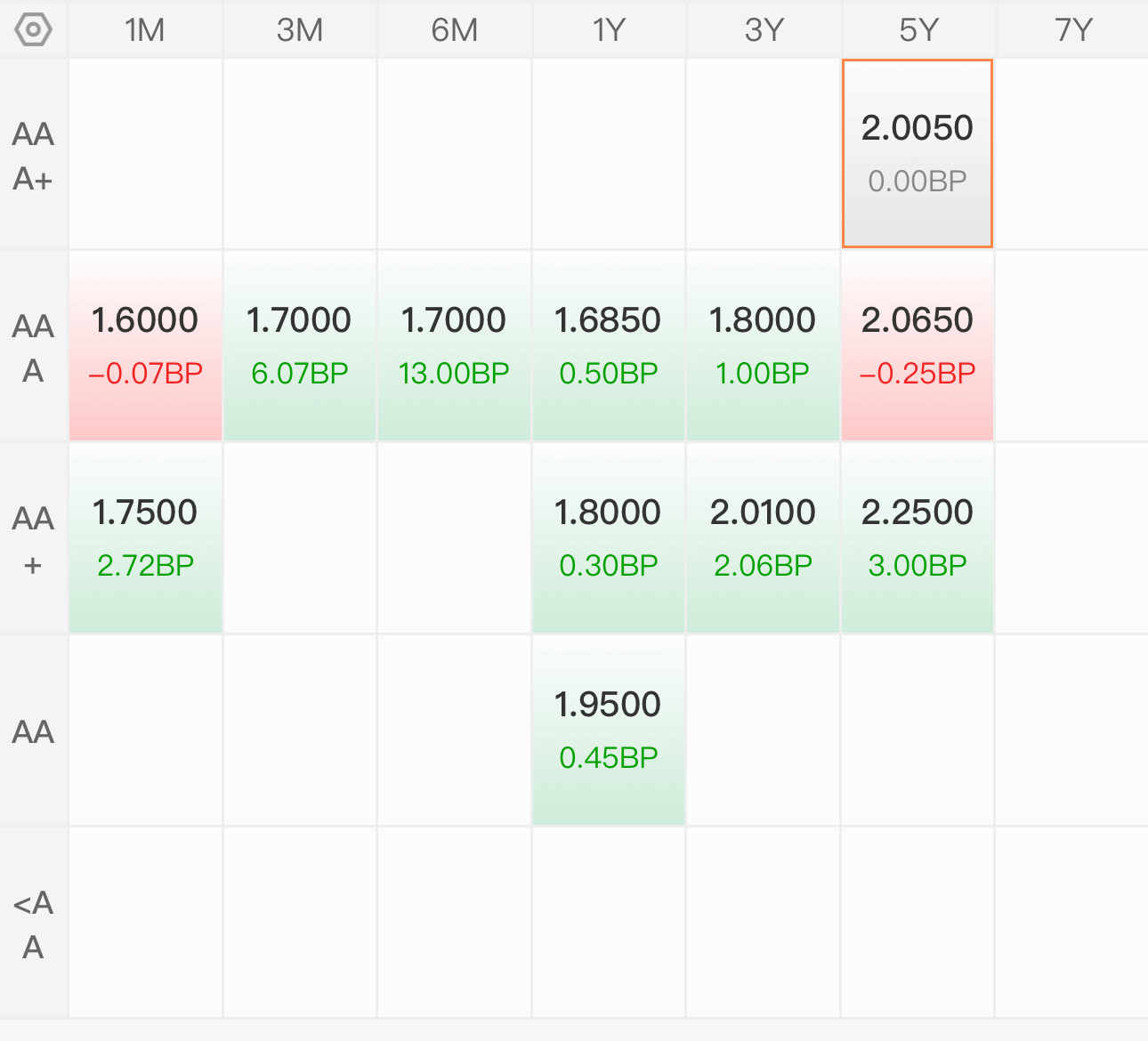Viewport: 1148px width, 1041px height.
Task: Select the 1.9500 AA 1Y cell
Action: 609,730
